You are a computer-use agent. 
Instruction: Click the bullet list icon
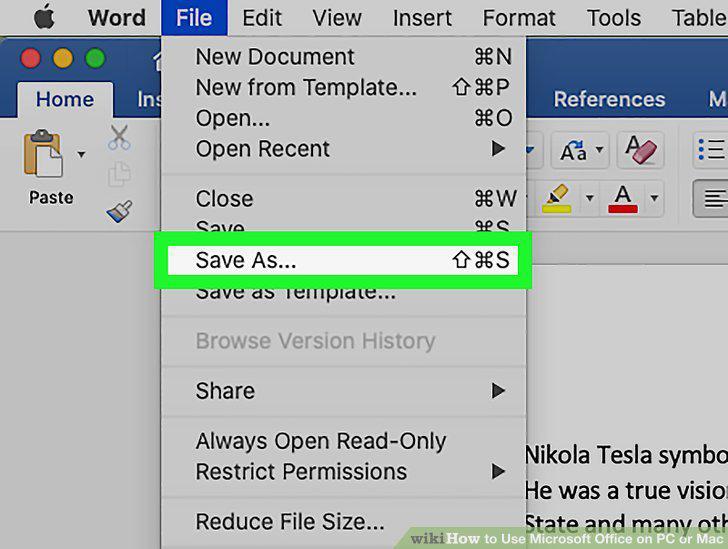tap(711, 150)
